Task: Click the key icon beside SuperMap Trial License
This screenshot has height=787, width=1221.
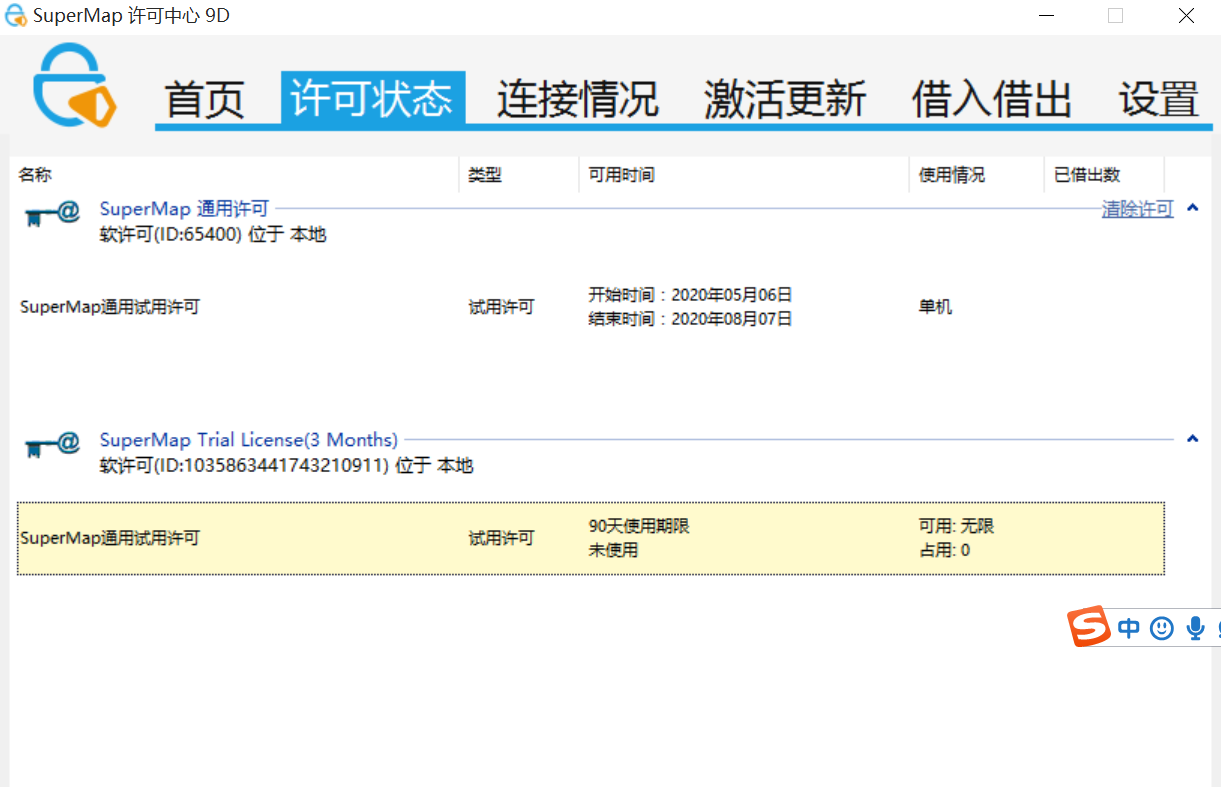Action: [x=53, y=445]
